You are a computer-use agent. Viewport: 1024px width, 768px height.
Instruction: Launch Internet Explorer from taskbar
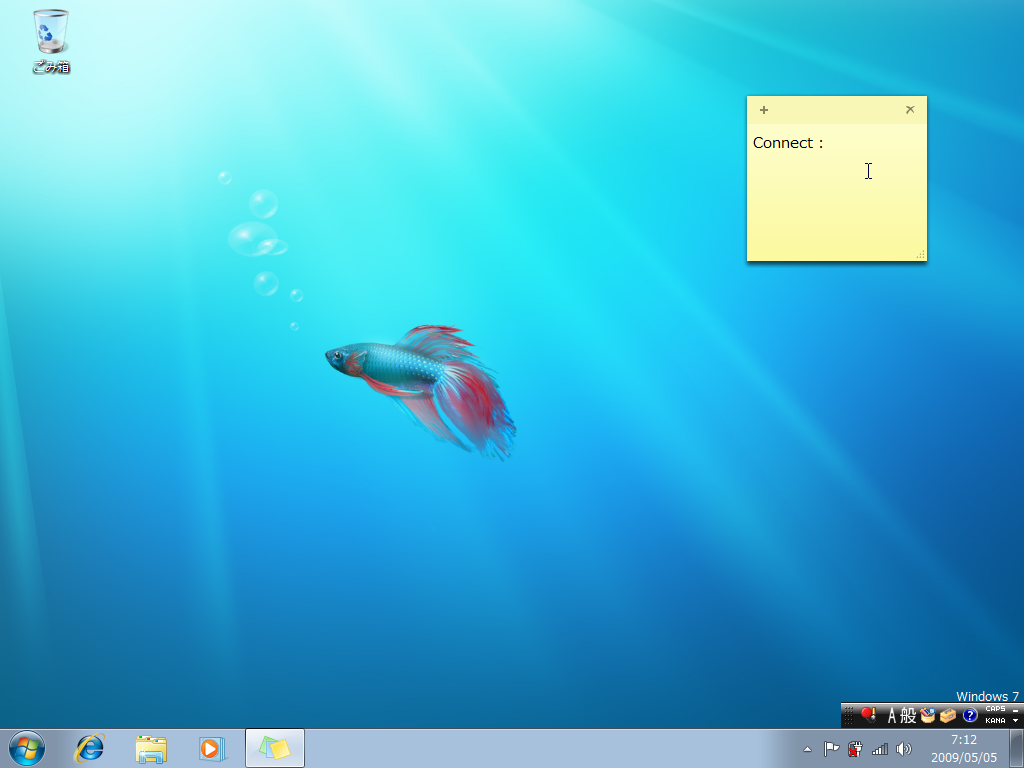pos(90,748)
